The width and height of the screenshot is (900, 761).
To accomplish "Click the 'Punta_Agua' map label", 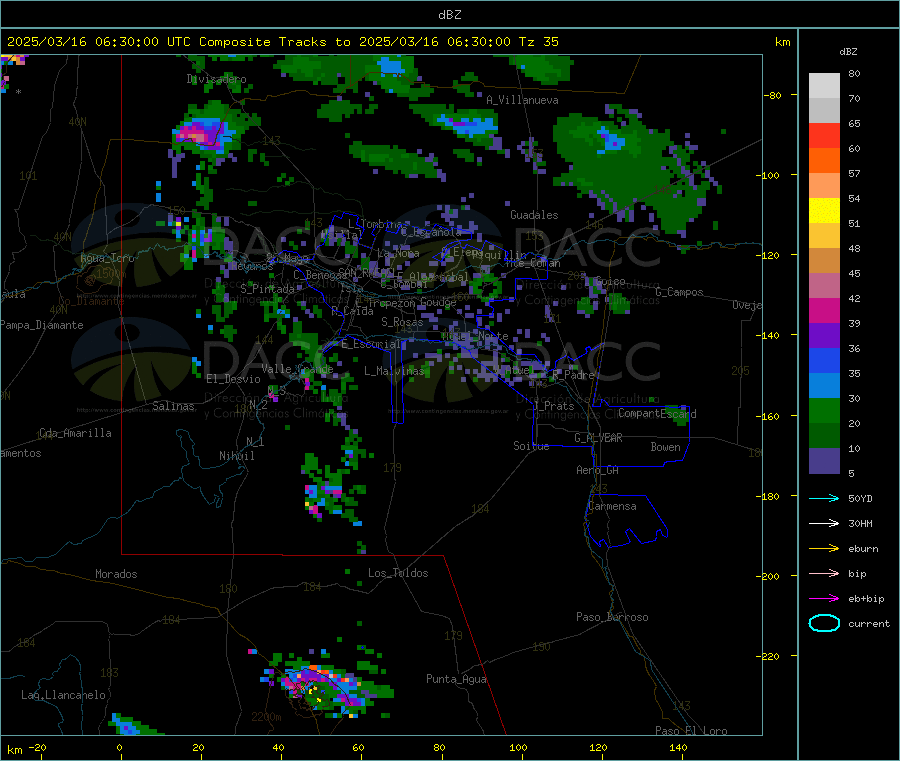I will (456, 679).
